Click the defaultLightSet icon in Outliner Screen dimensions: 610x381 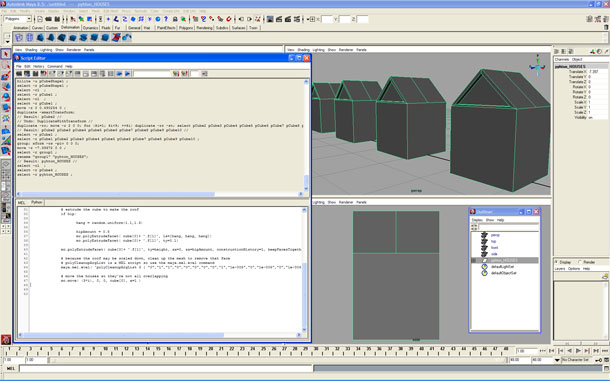pos(484,267)
